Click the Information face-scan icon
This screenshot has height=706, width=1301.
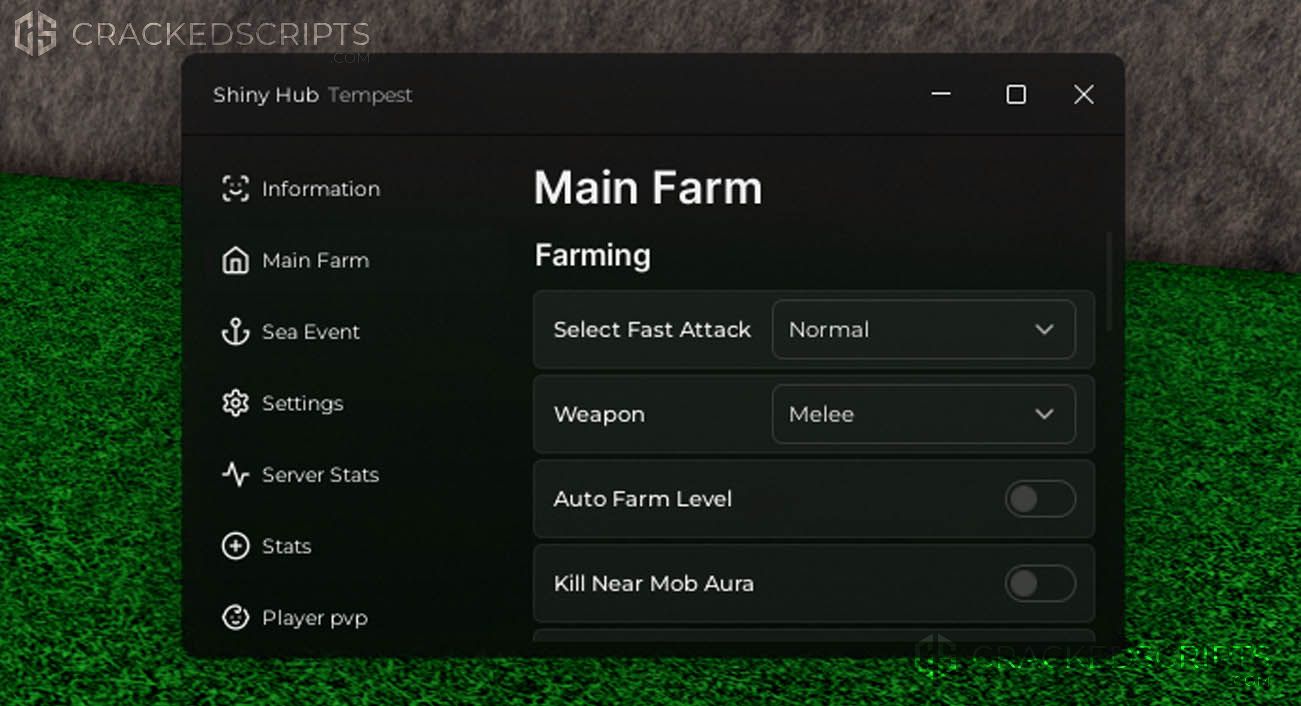(x=235, y=189)
